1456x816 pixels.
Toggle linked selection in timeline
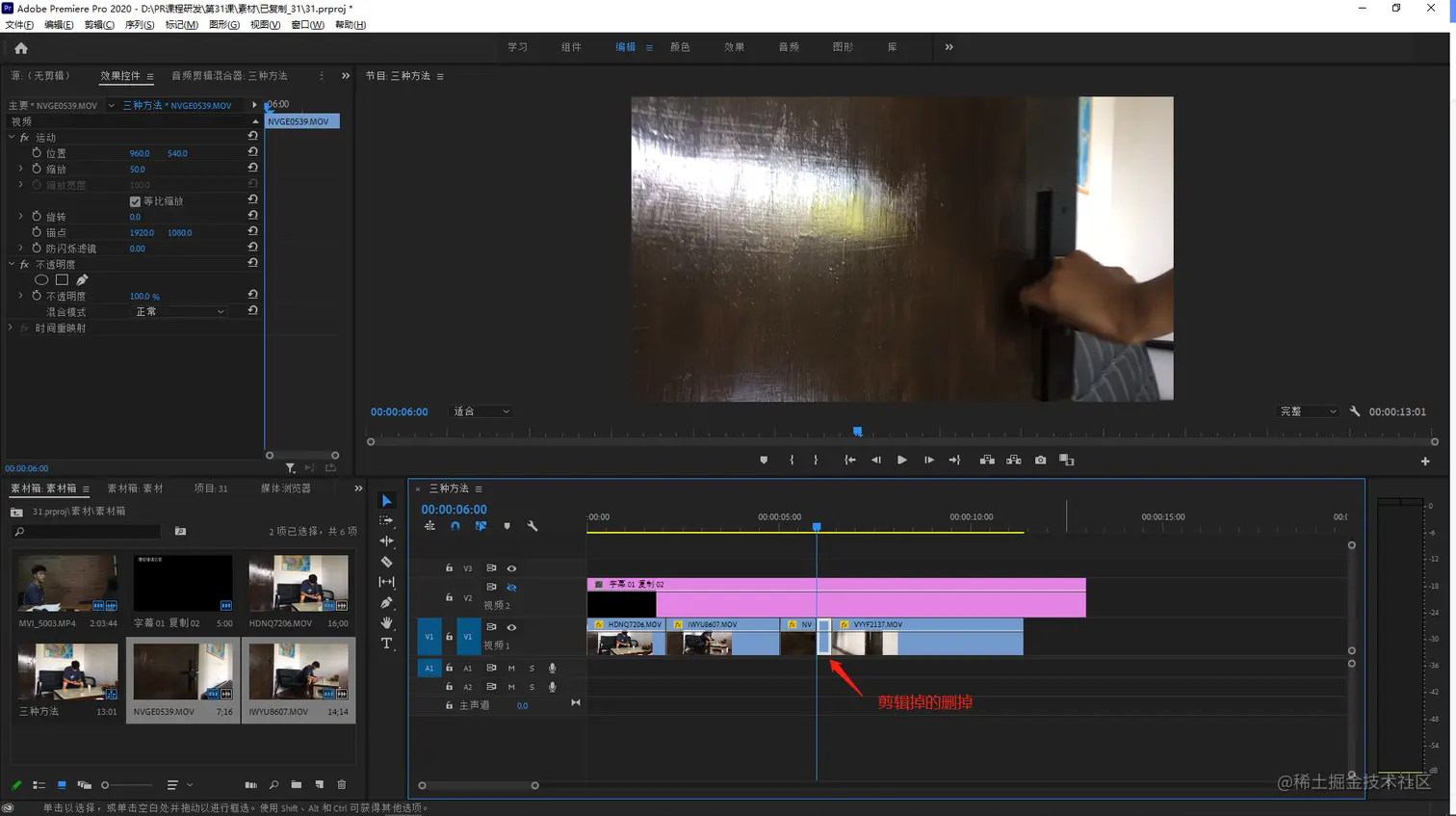point(481,526)
